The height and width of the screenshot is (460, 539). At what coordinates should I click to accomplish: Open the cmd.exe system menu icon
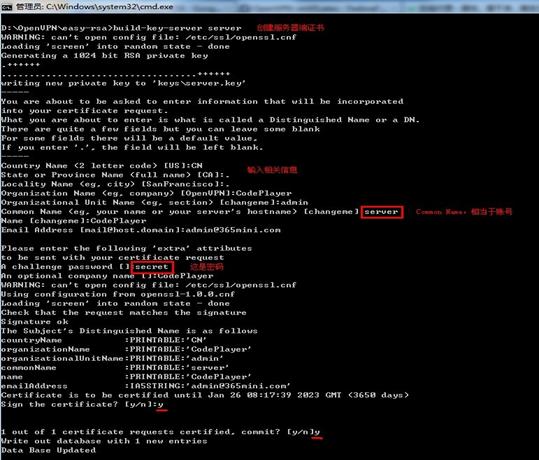pyautogui.click(x=7, y=7)
